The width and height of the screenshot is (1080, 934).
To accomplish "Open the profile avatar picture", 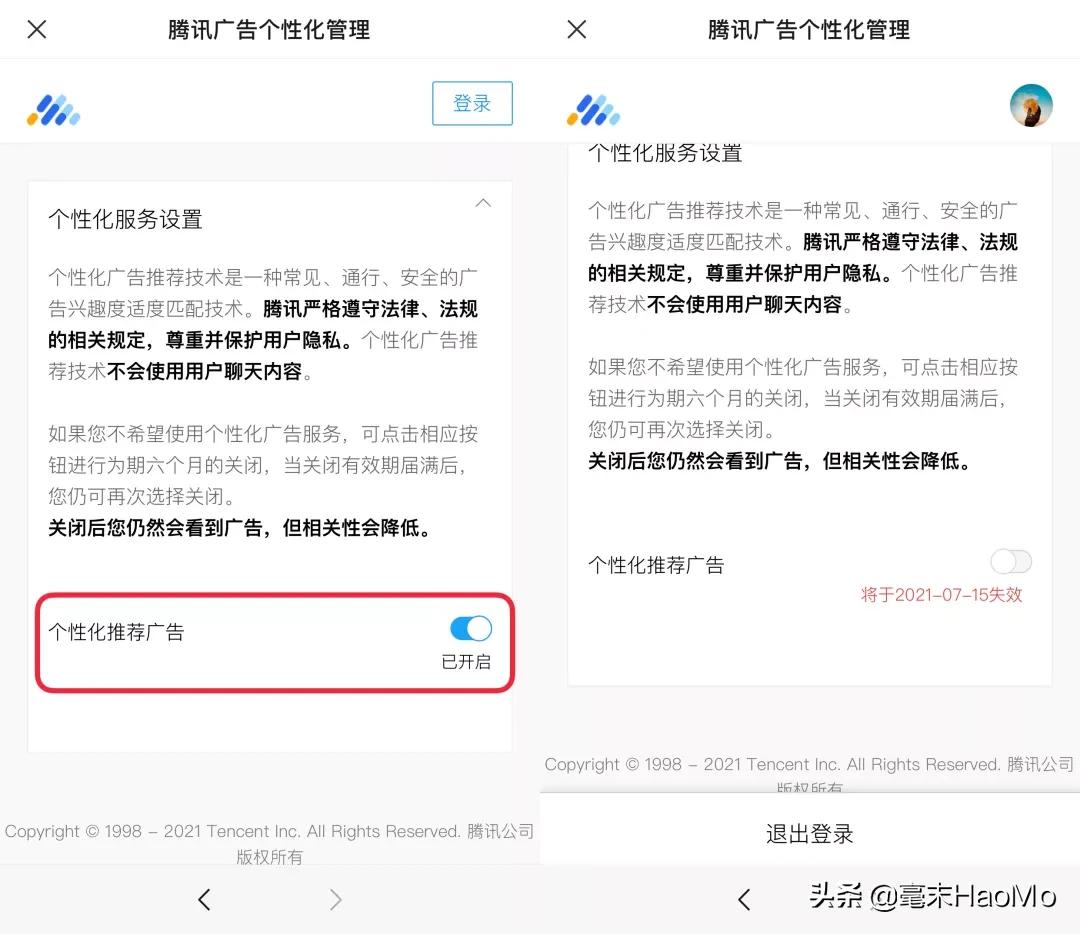I will pos(1031,103).
